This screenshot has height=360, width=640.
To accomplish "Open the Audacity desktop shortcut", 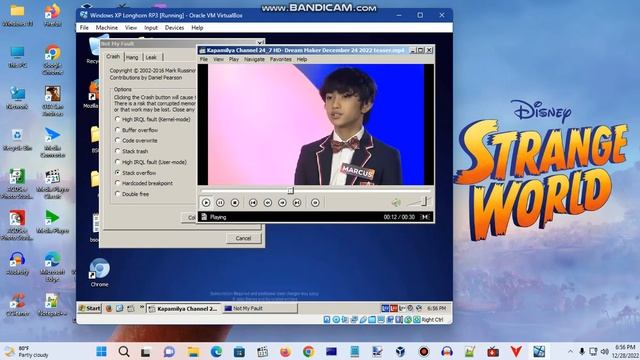I will pyautogui.click(x=17, y=263).
